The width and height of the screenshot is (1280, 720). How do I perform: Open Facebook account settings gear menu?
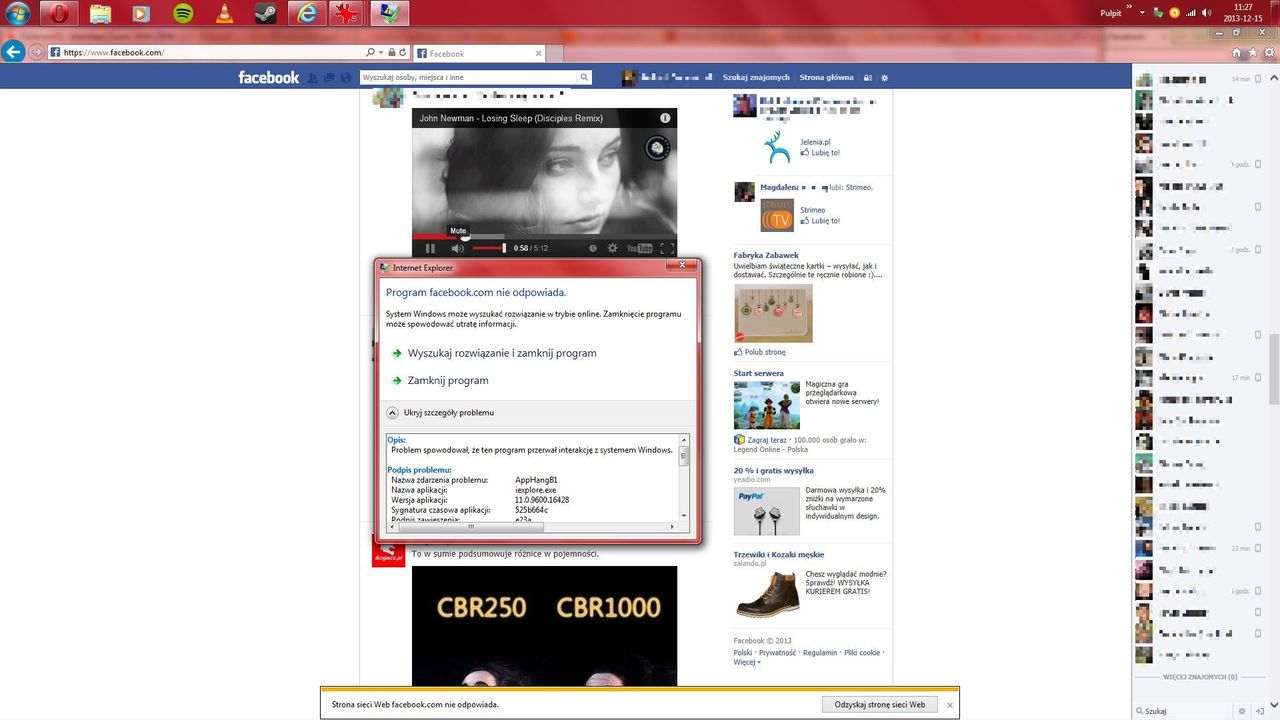(884, 77)
